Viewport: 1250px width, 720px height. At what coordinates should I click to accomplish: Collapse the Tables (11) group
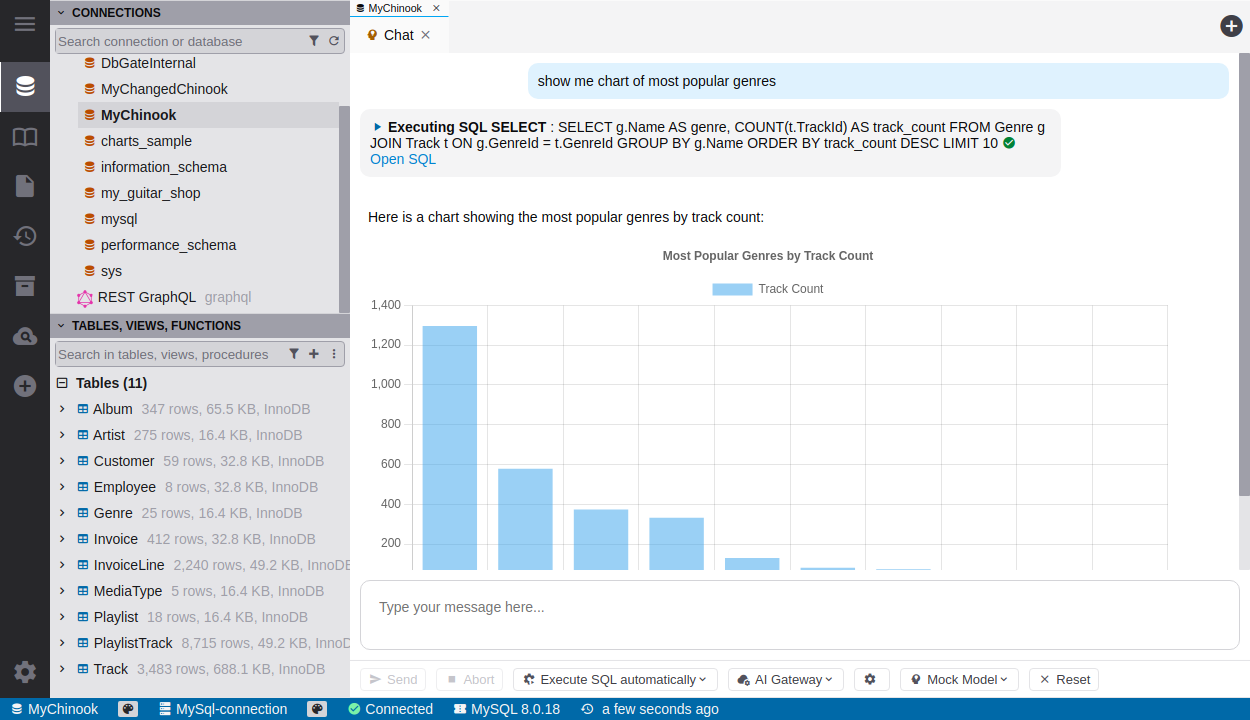pyautogui.click(x=62, y=383)
